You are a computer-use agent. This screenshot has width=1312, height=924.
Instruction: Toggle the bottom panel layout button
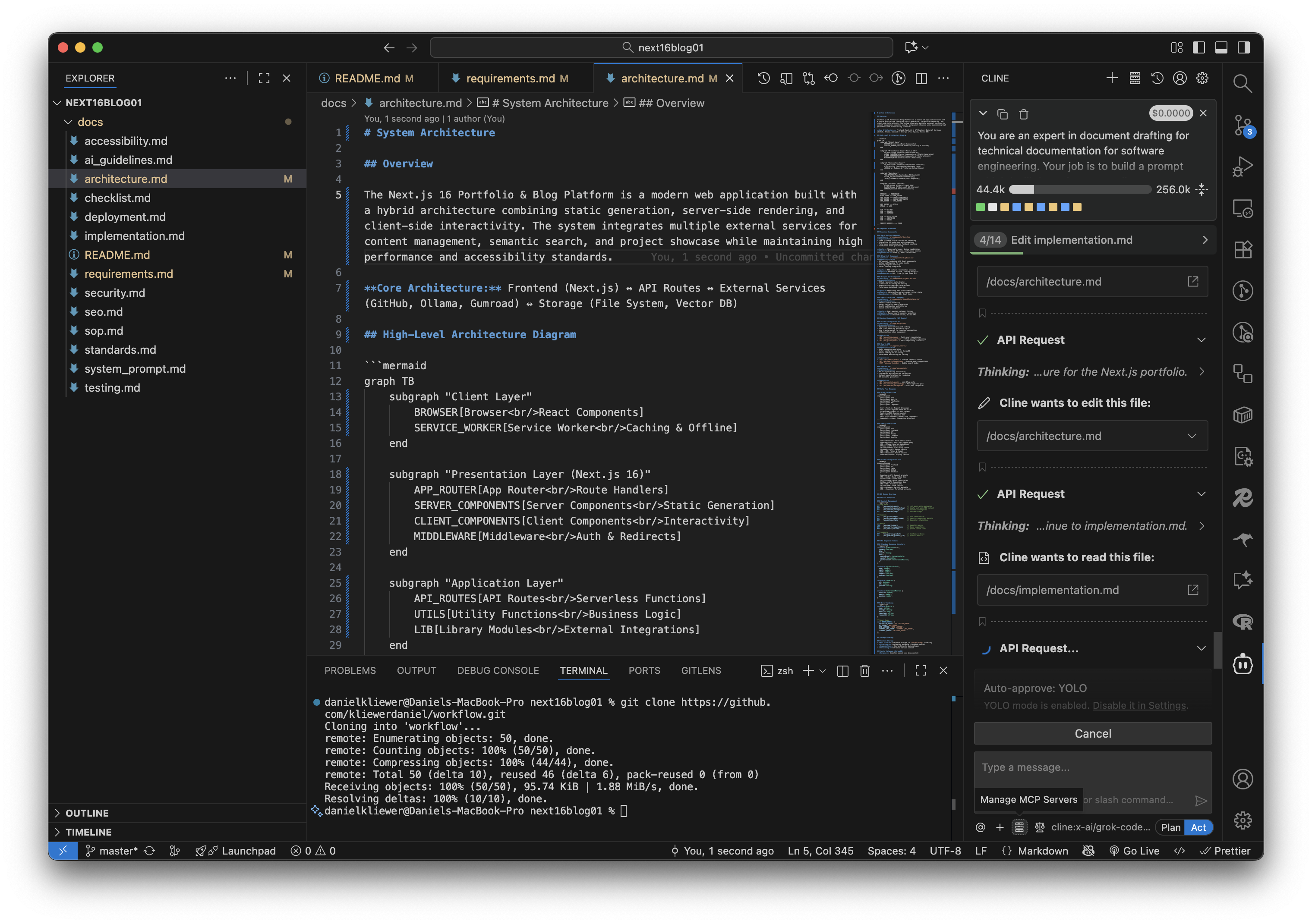(1221, 47)
